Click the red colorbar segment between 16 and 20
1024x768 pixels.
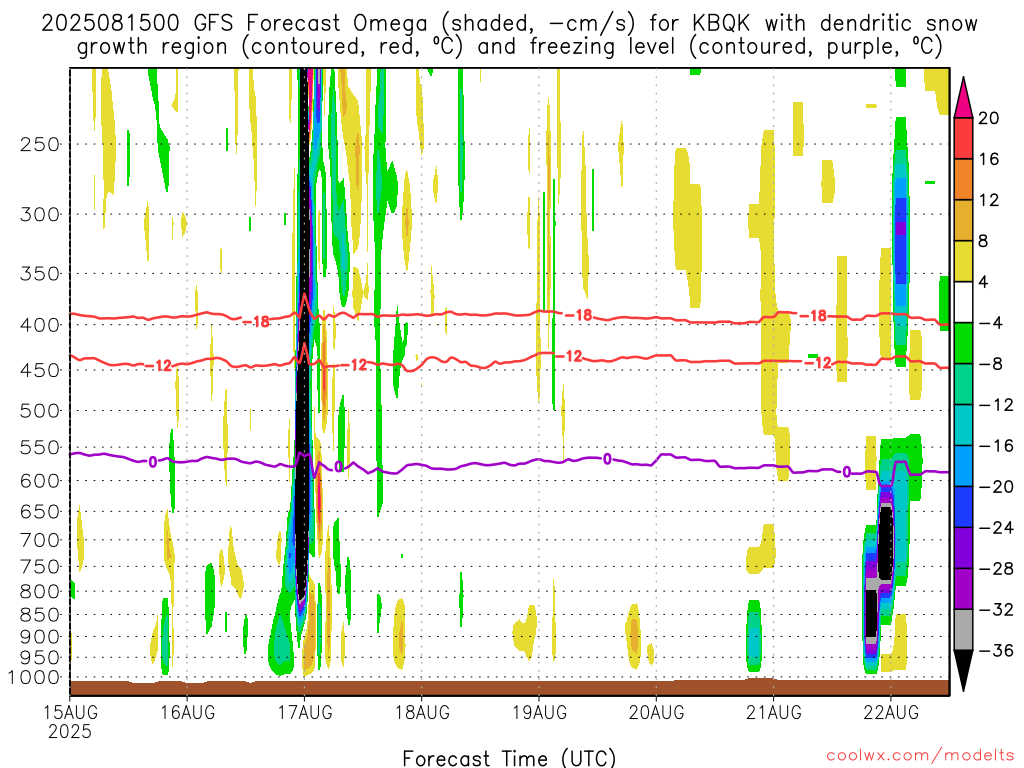pos(963,138)
